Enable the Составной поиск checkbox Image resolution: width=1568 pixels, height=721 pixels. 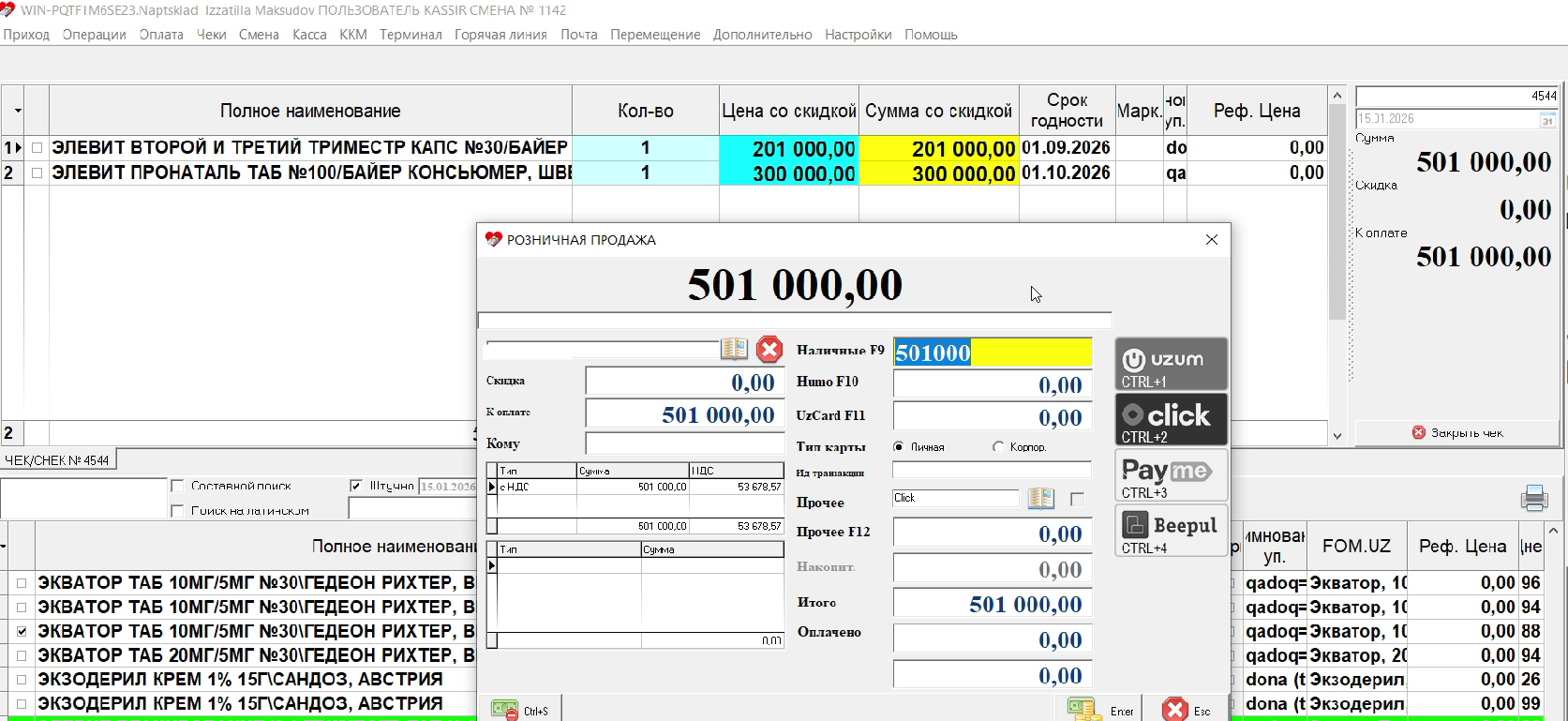(x=177, y=486)
